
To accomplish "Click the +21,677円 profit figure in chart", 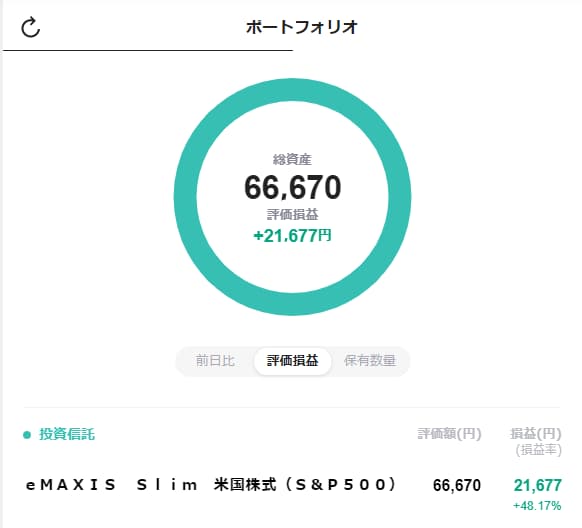I will pyautogui.click(x=292, y=236).
